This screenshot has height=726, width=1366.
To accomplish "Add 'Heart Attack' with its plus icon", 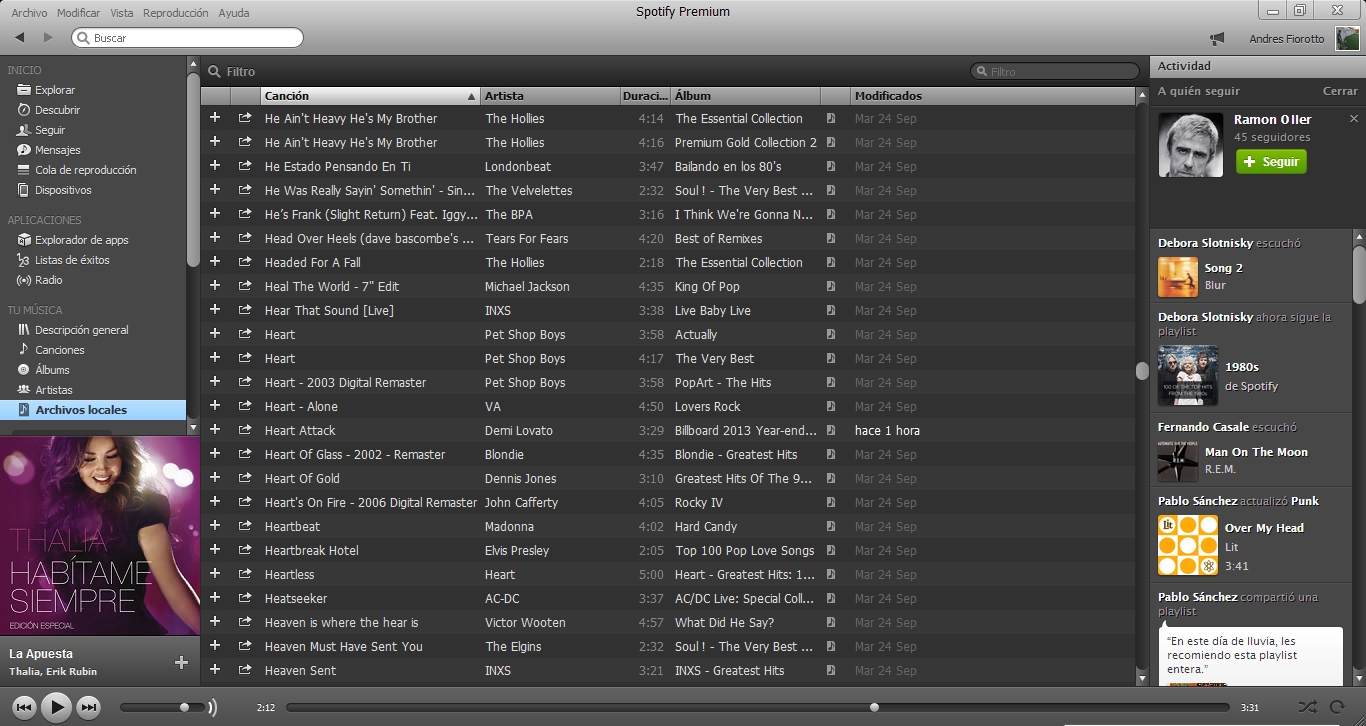I will pyautogui.click(x=214, y=430).
